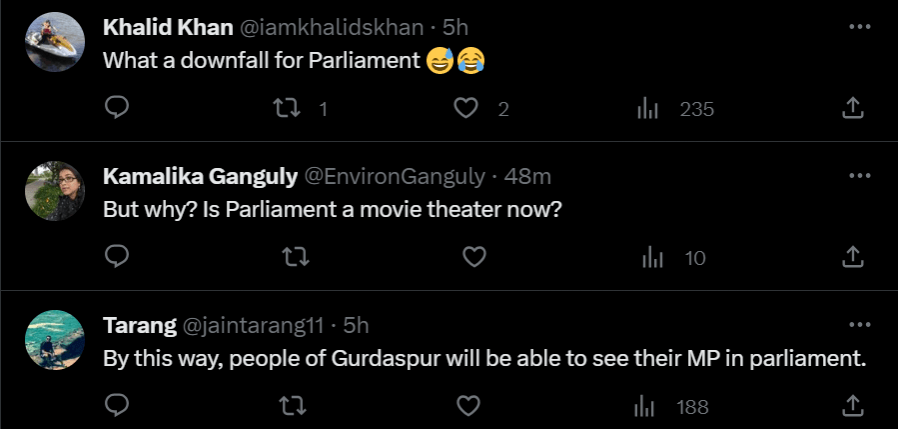
Task: Share Tarang's tweet
Action: point(853,406)
